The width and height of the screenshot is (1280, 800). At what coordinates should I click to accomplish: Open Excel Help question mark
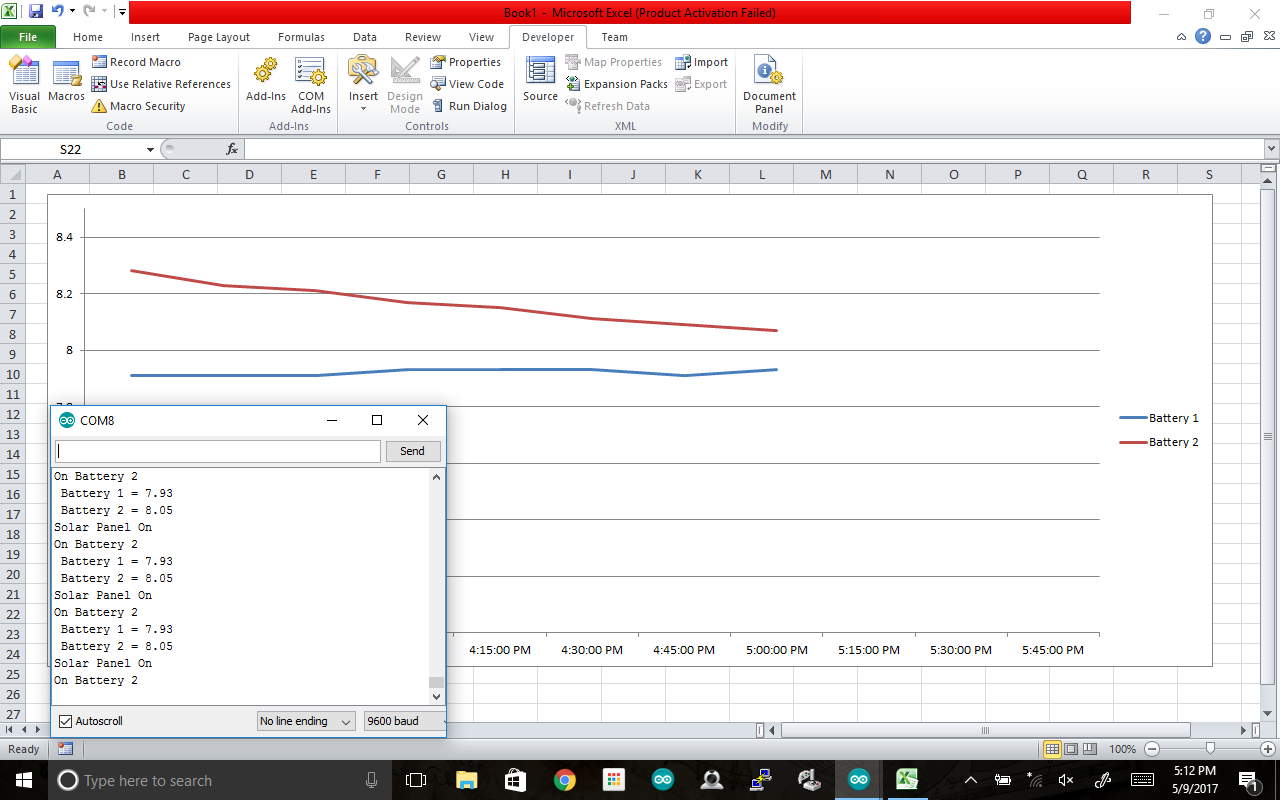[x=1203, y=36]
